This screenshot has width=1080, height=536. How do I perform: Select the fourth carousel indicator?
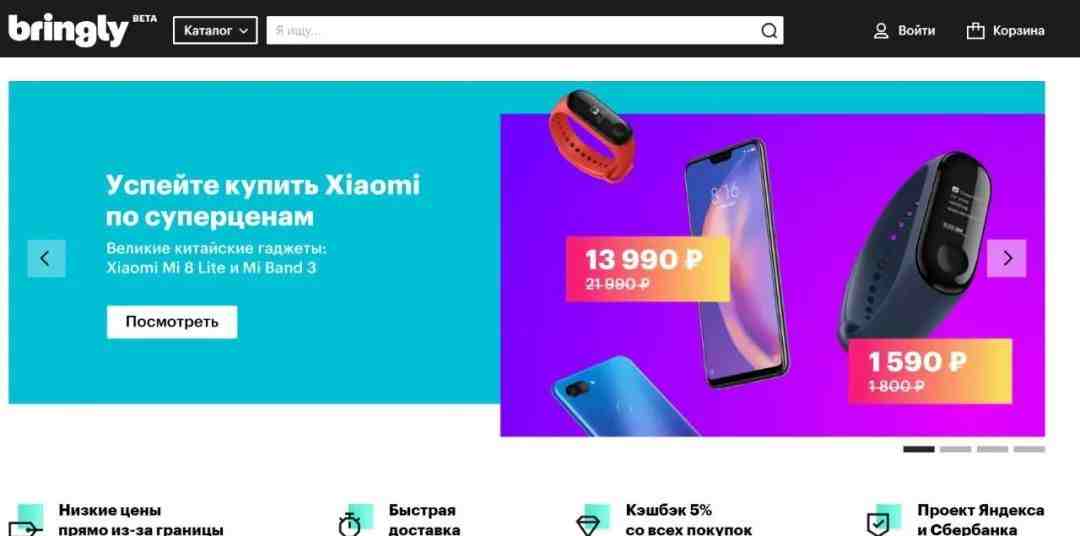[x=1029, y=449]
